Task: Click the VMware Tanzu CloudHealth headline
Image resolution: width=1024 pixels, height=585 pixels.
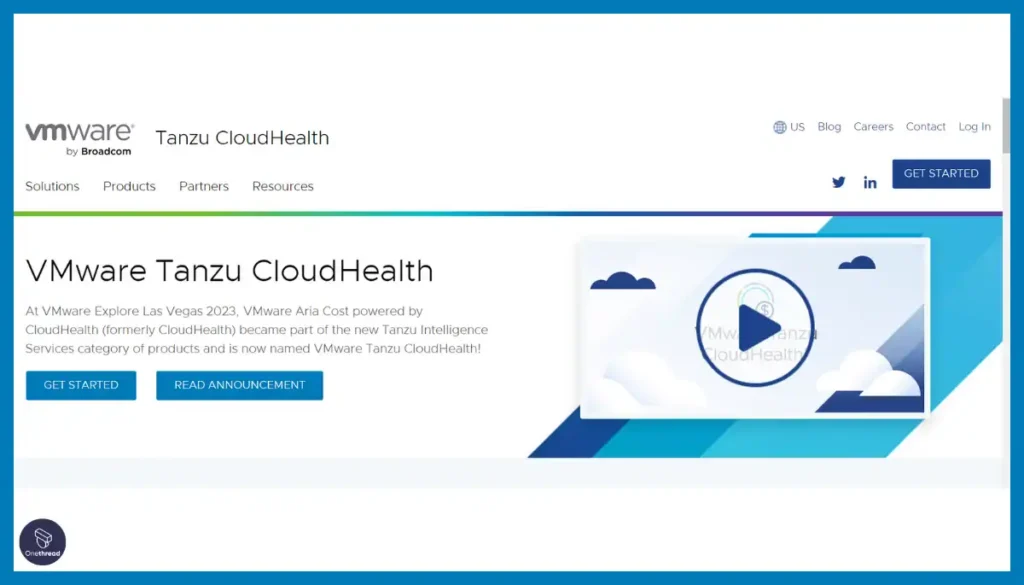Action: coord(229,271)
